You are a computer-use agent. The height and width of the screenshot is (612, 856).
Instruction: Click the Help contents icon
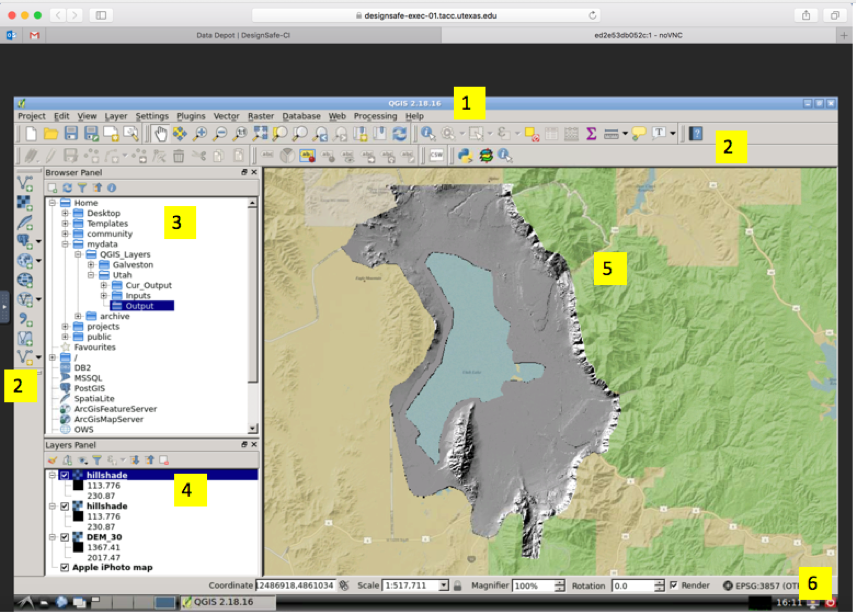pos(696,133)
